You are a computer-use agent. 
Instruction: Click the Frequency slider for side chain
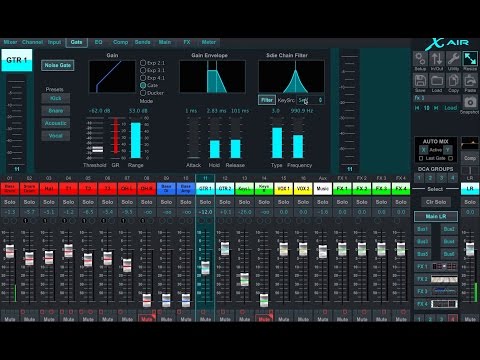coord(298,138)
